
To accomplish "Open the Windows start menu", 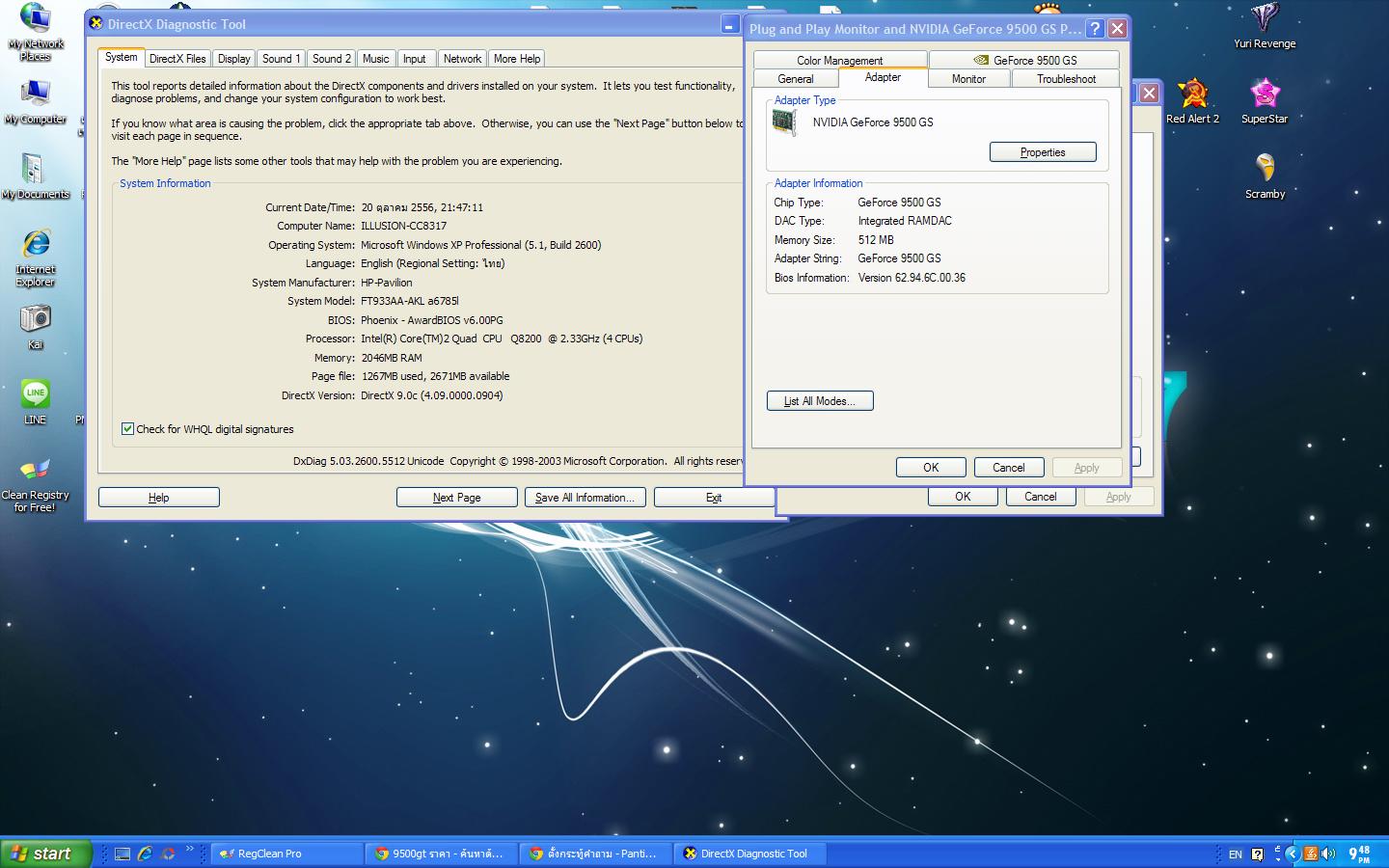I will (45, 854).
